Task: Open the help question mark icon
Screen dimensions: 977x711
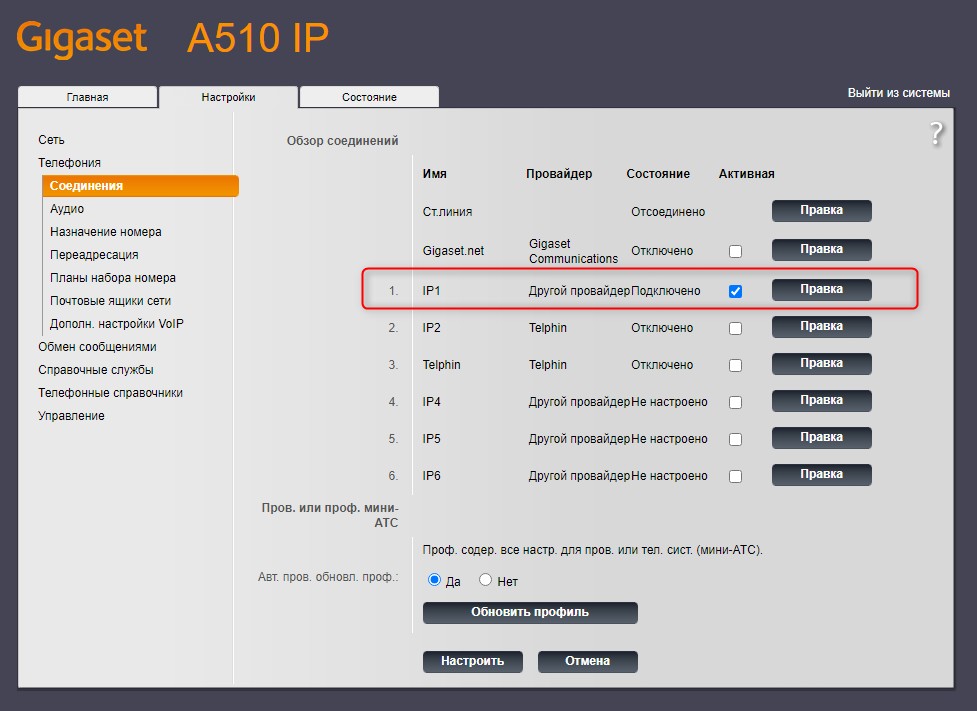Action: click(936, 133)
